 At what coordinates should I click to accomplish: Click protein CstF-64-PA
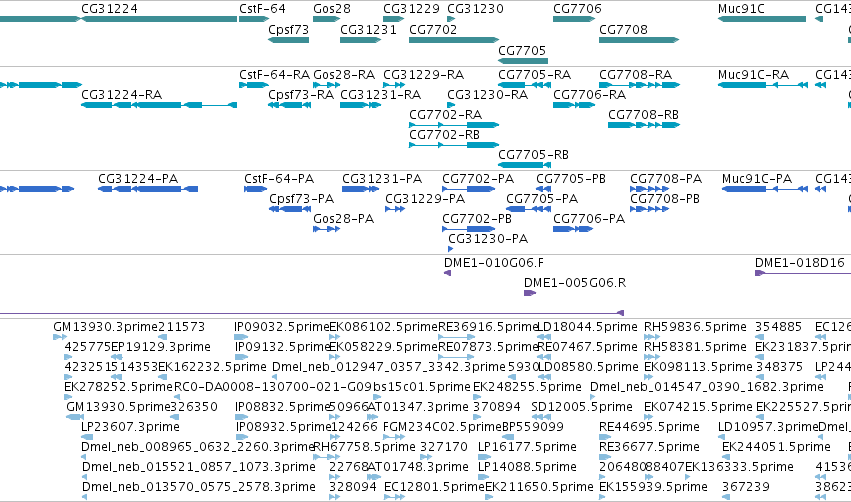point(255,189)
